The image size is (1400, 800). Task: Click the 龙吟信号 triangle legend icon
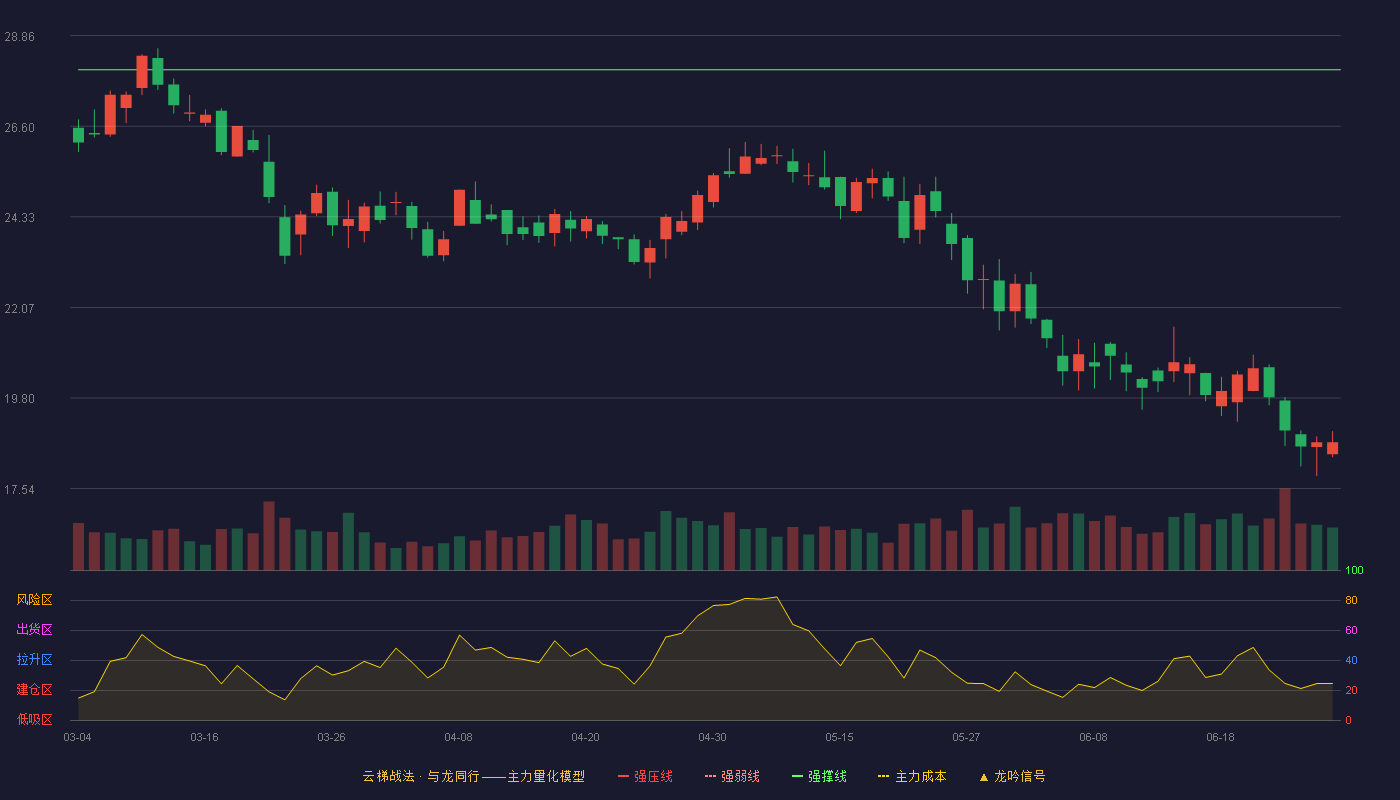pyautogui.click(x=983, y=777)
